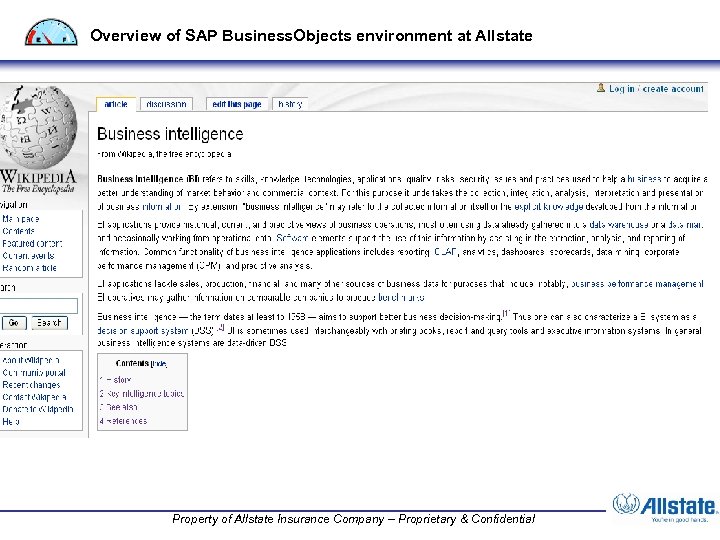Open Contact Wikipedia link
Viewport: 720px width, 540px height.
[34, 397]
